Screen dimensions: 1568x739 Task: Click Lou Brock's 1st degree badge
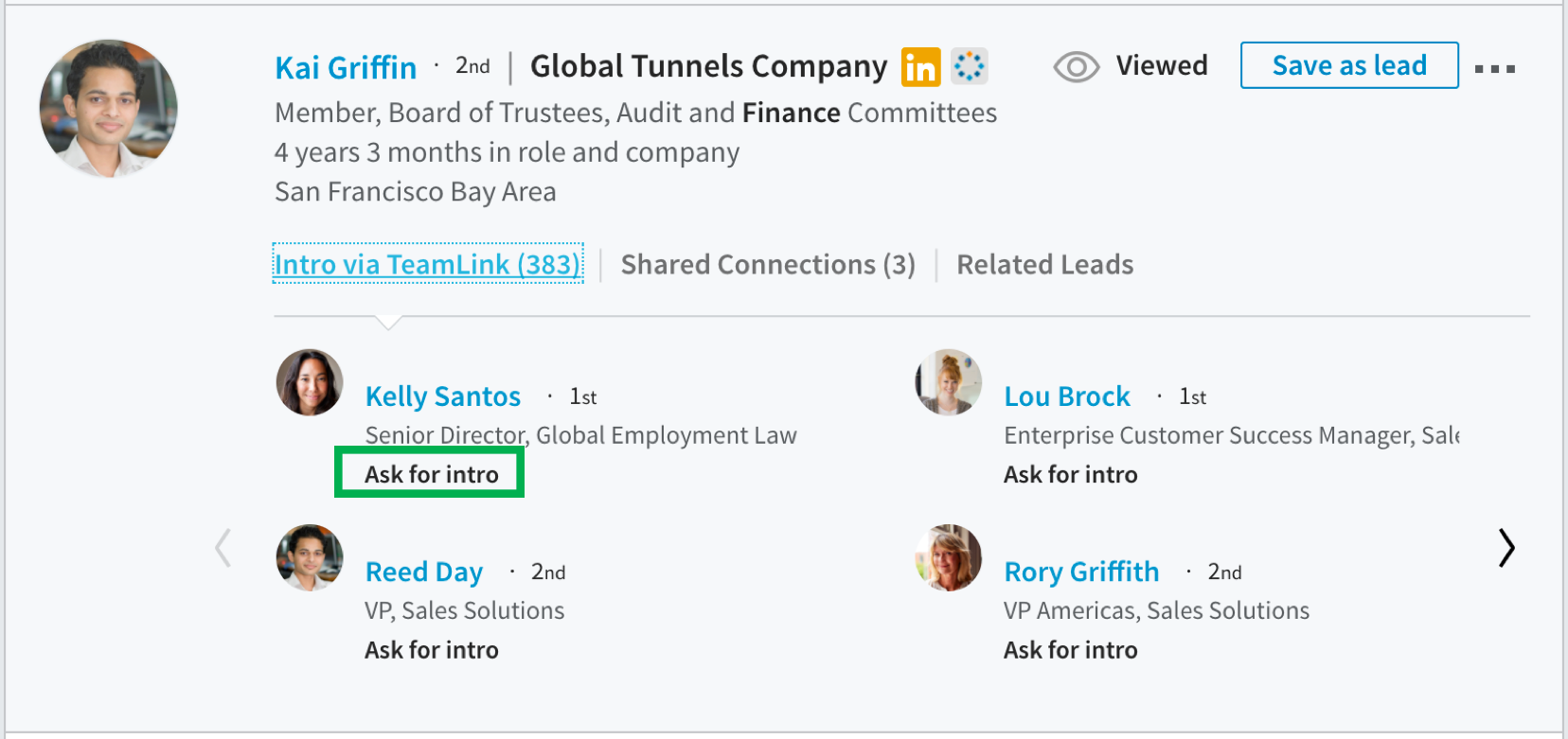coord(1193,397)
